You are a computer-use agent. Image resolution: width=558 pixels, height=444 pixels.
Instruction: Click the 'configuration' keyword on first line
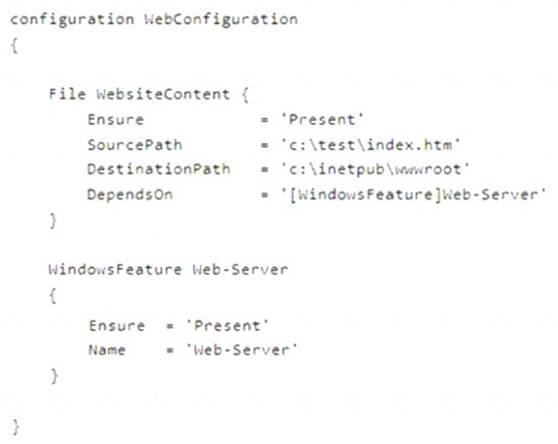(x=72, y=20)
